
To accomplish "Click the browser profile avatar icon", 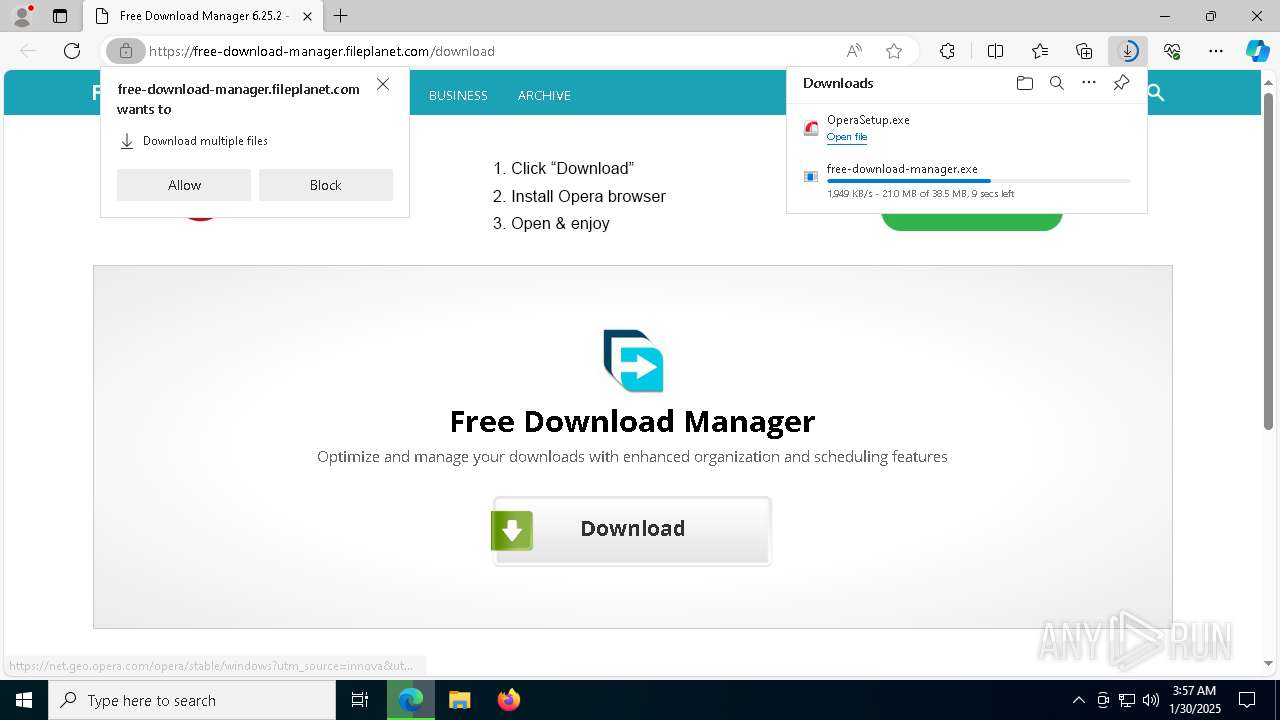I will (22, 16).
